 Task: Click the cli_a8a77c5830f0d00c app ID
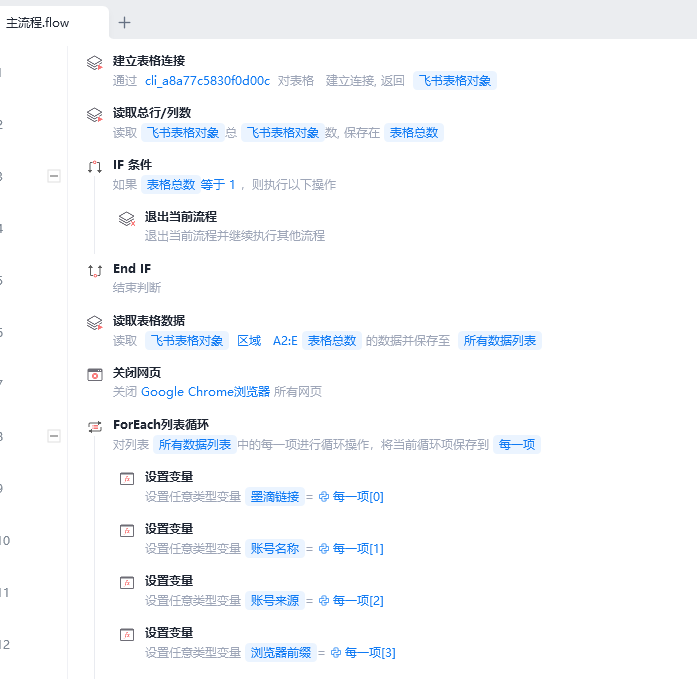207,81
